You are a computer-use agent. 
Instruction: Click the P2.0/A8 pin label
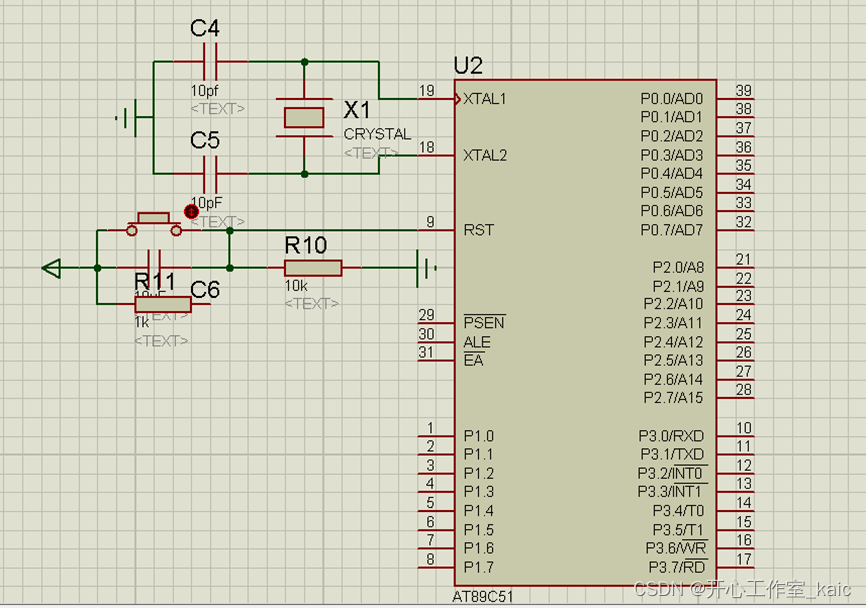(678, 268)
